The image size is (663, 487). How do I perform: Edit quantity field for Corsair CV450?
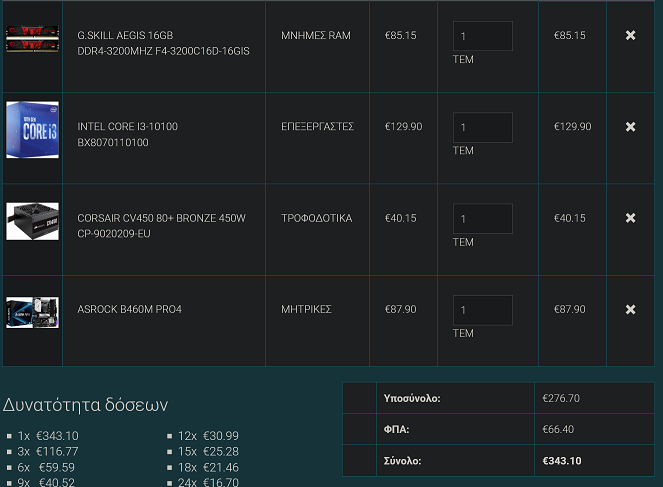(482, 219)
